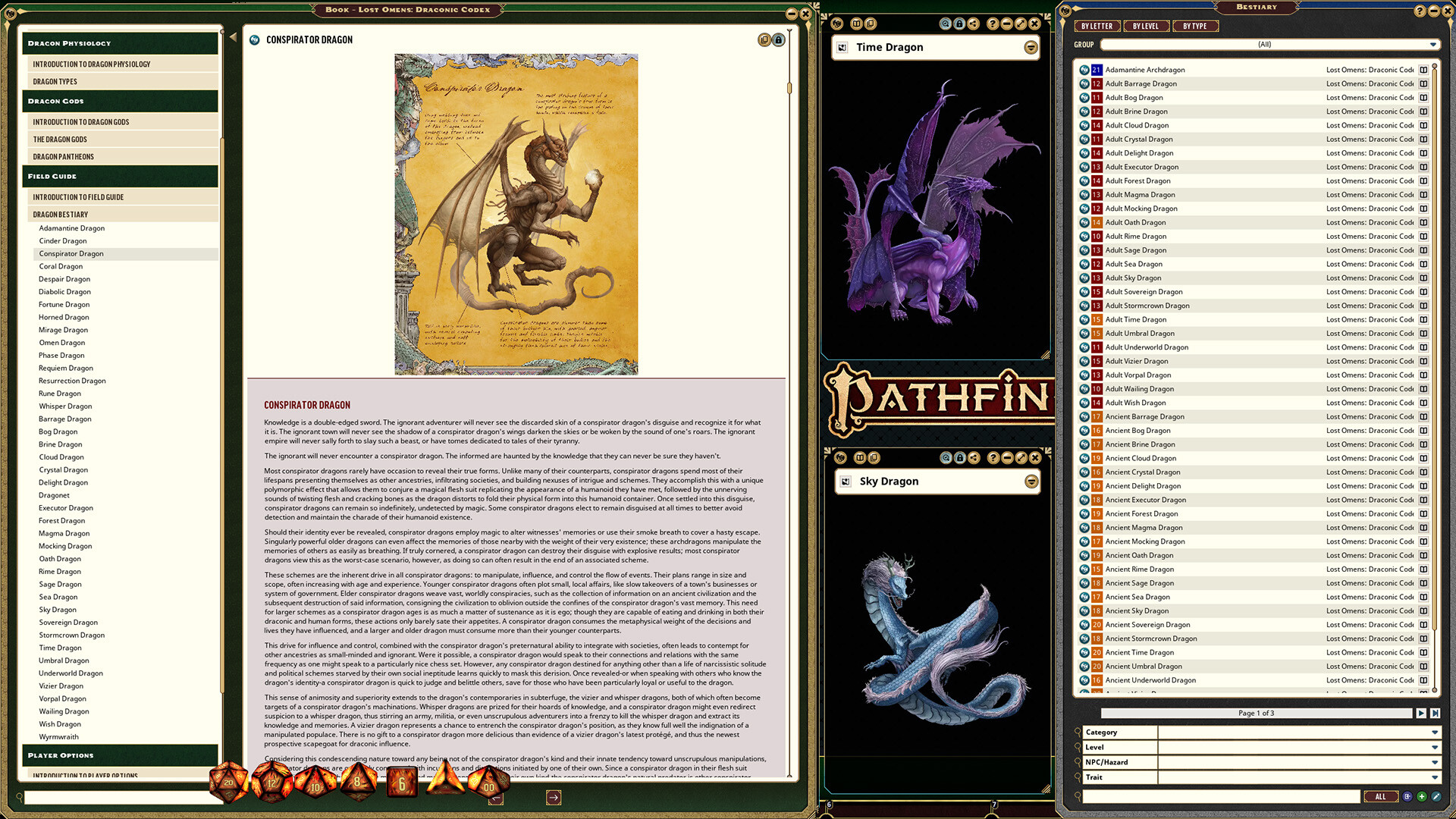Toggle the lock icon on the Time Dragon window
Viewport: 1456px width, 819px height.
point(960,24)
